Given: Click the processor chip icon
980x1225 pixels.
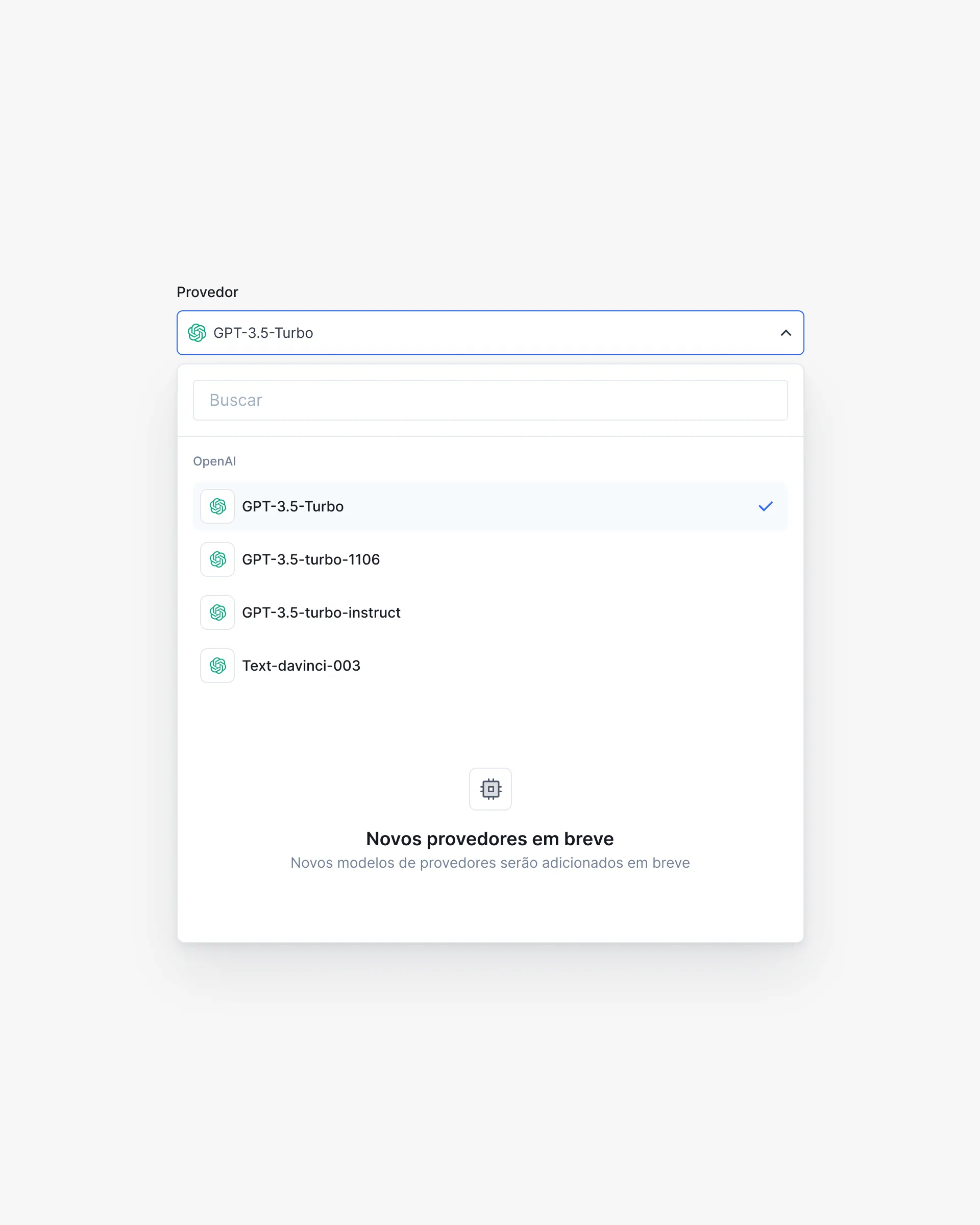Looking at the screenshot, I should click(491, 789).
